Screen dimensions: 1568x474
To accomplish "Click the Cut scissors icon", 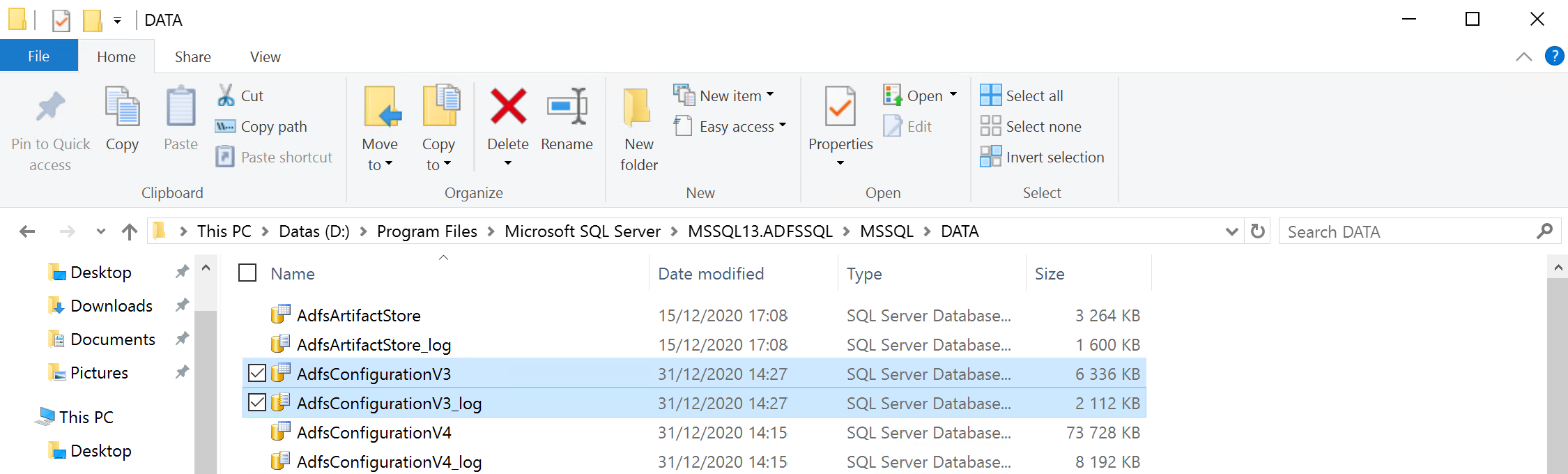I will [x=226, y=95].
